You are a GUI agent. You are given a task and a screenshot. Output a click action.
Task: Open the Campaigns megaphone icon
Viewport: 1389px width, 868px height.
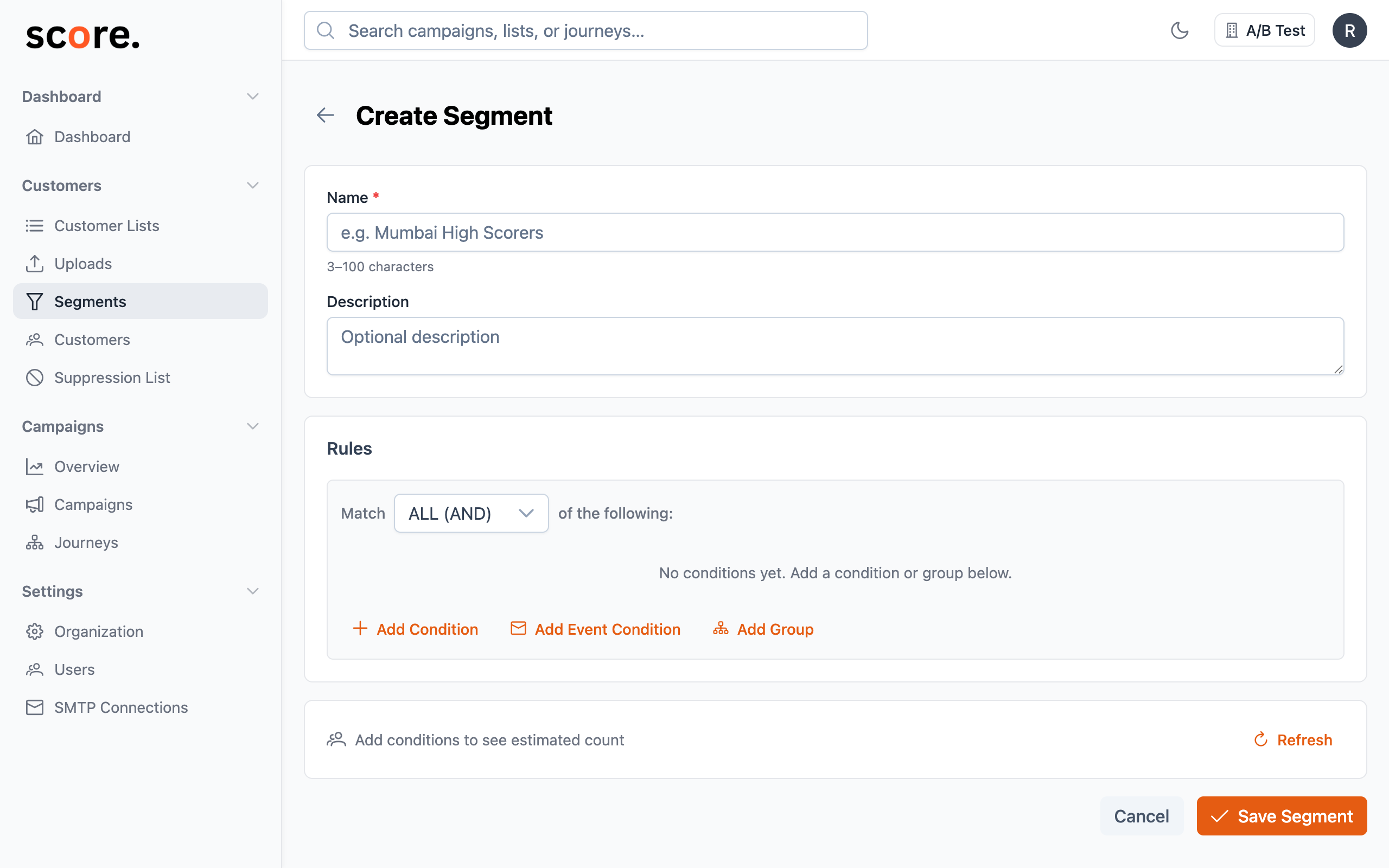(x=34, y=505)
